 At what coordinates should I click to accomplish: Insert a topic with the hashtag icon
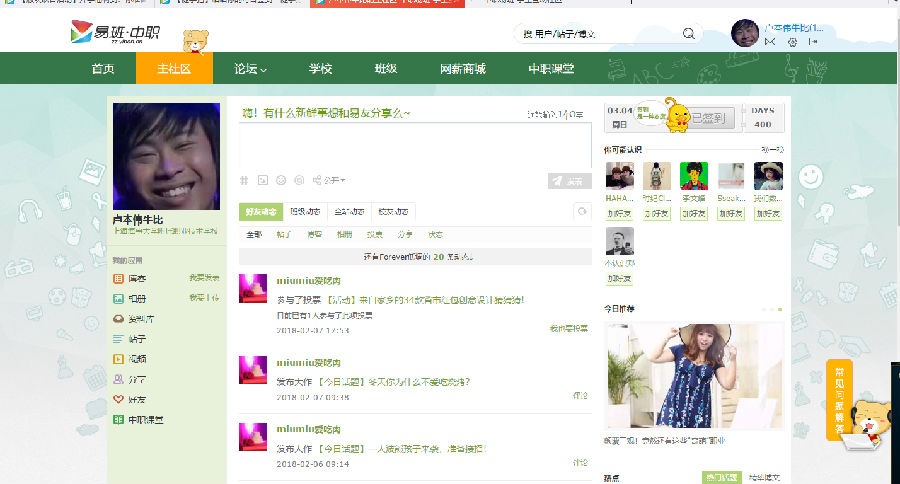coord(244,180)
